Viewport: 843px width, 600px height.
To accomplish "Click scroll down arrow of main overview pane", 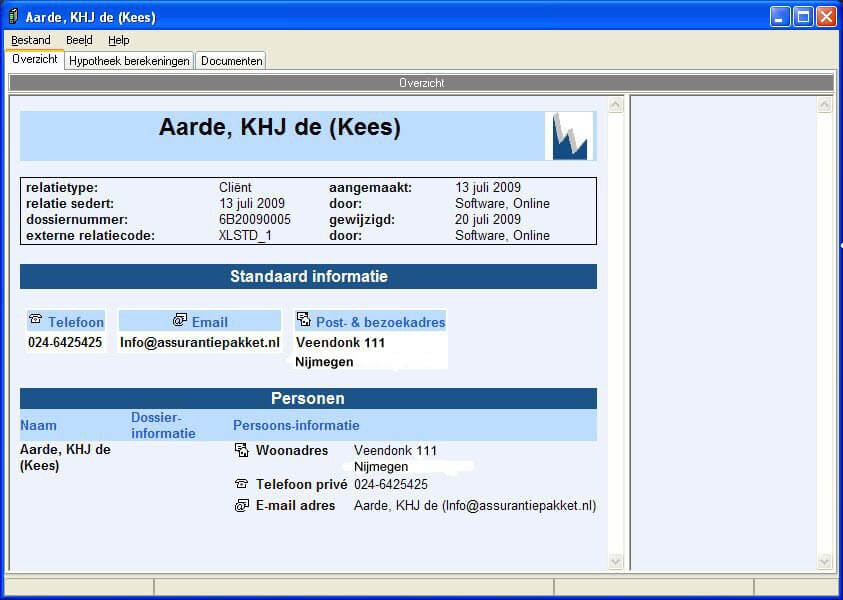I will coord(616,562).
